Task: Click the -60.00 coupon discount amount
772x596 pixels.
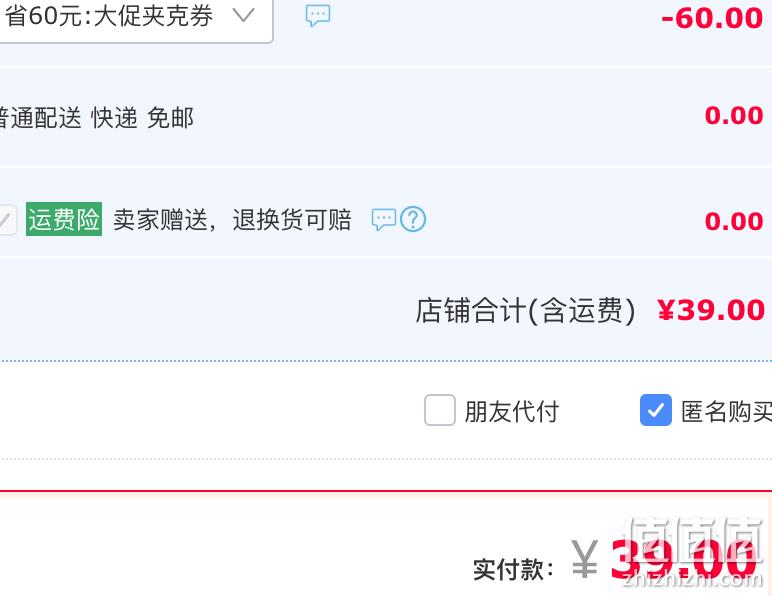Action: pos(712,18)
